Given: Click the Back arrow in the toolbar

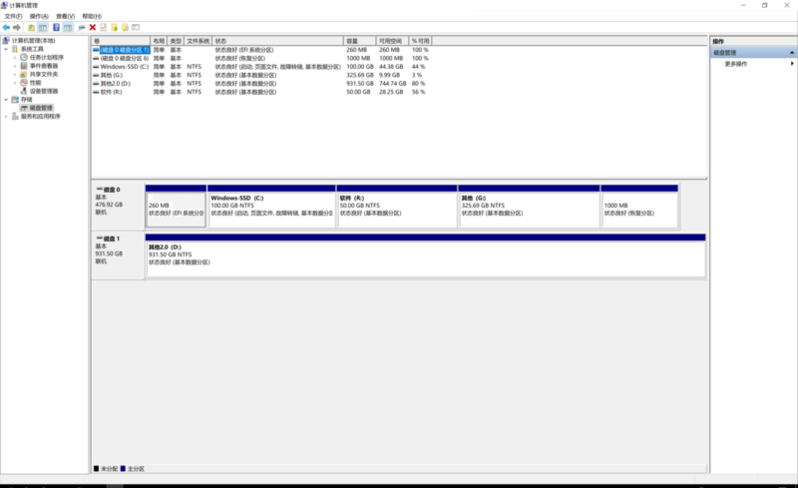Looking at the screenshot, I should [6, 27].
